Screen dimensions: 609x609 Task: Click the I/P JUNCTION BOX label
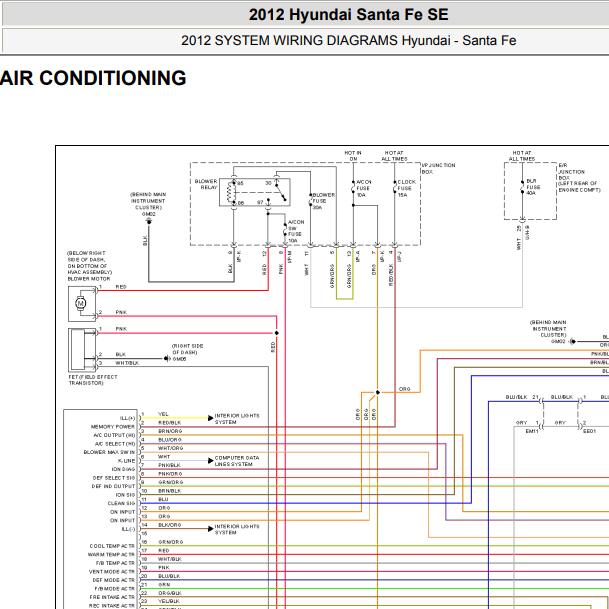(438, 168)
